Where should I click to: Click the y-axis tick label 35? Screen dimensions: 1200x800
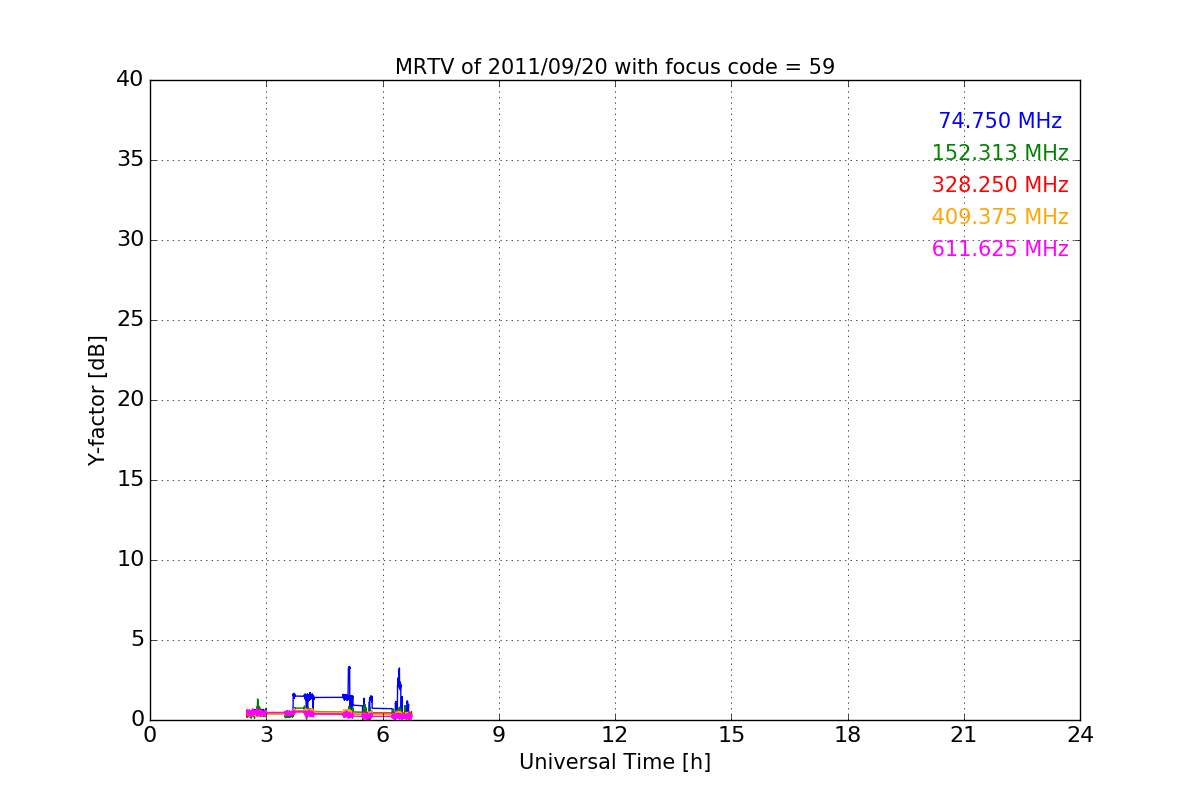pyautogui.click(x=130, y=160)
